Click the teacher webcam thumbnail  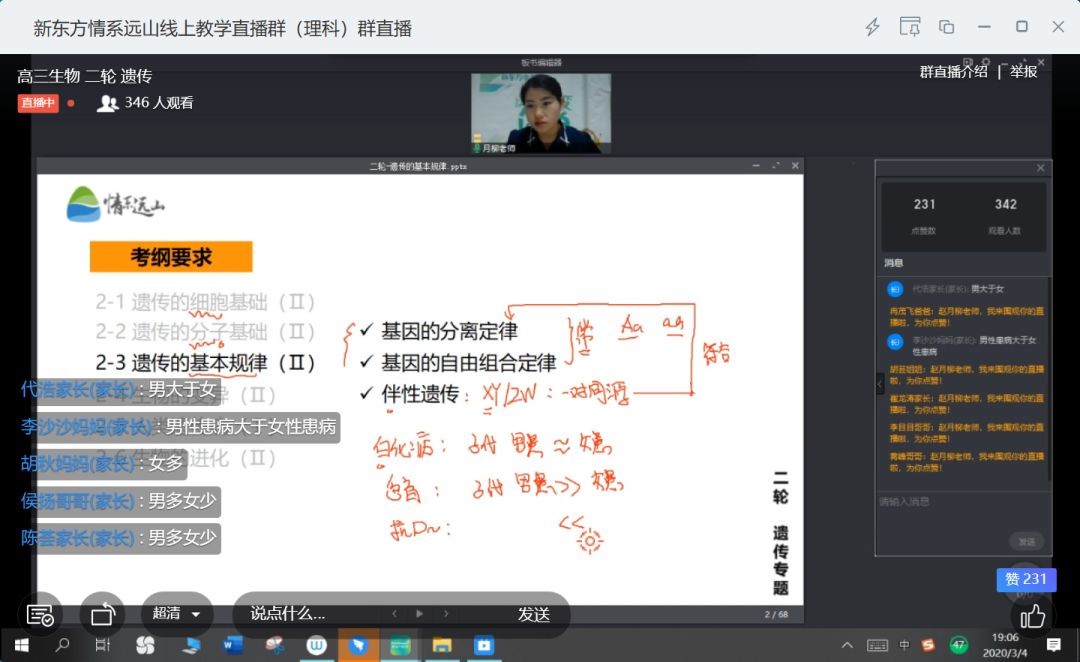pyautogui.click(x=541, y=113)
